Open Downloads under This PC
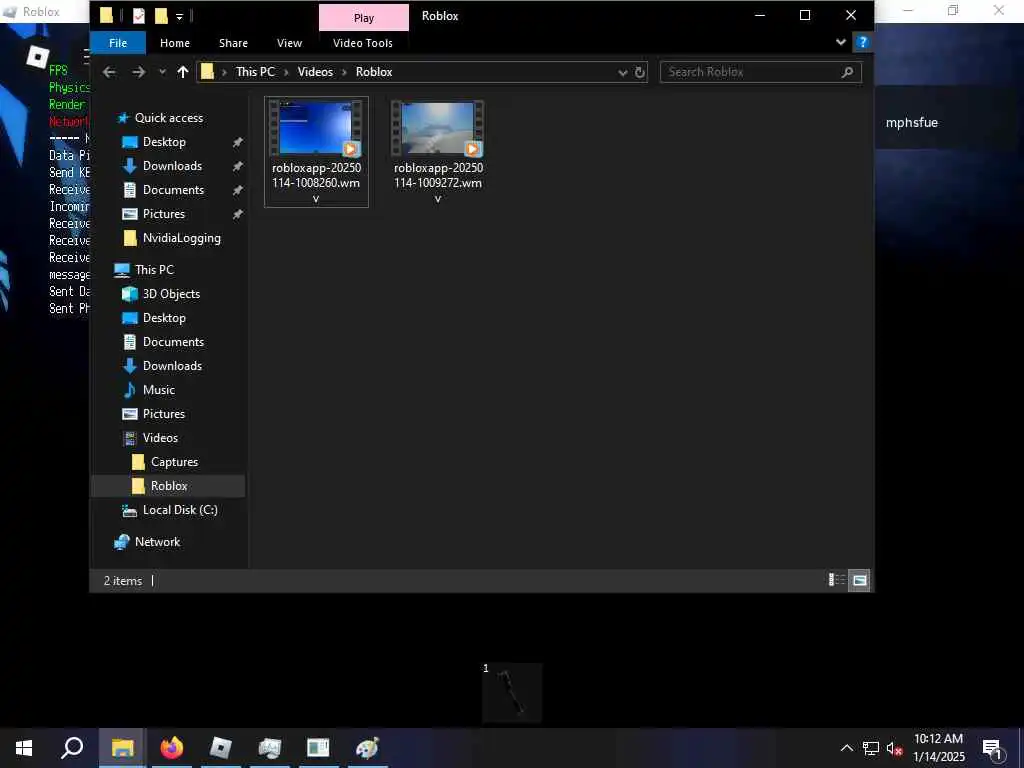Screen dimensions: 1024x768 tap(172, 366)
